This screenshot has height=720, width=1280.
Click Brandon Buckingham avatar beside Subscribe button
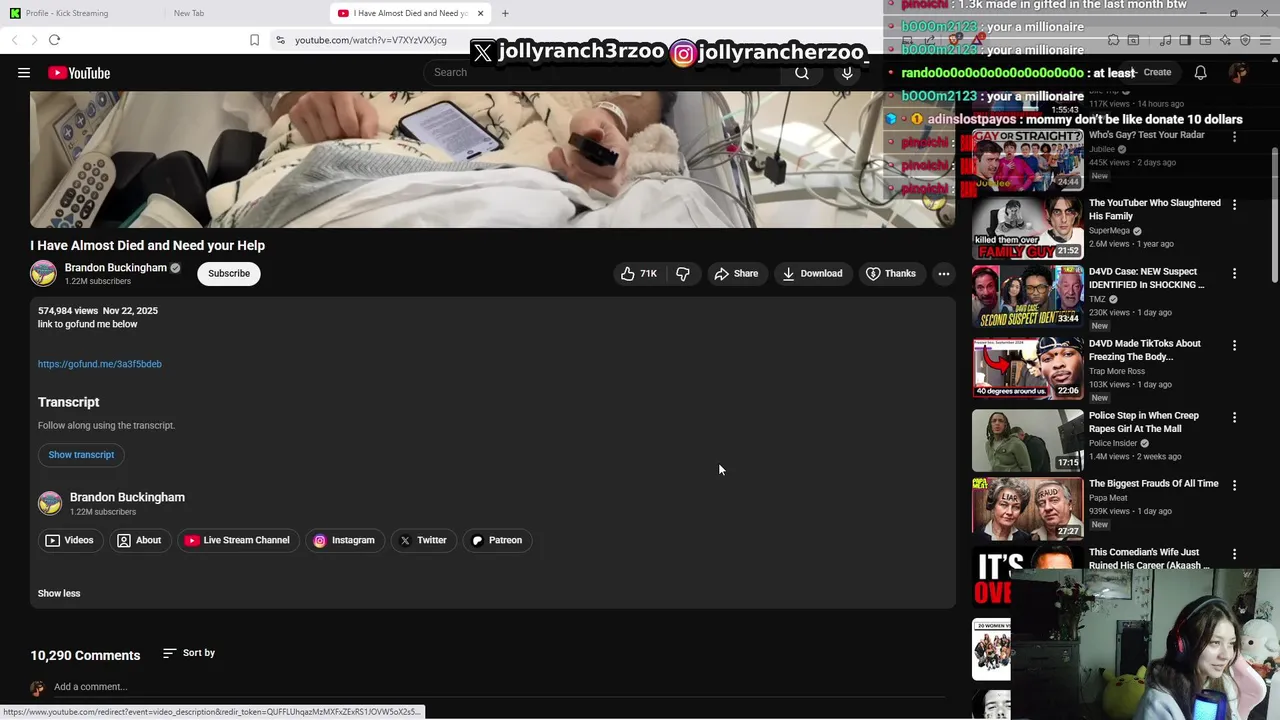(x=43, y=273)
